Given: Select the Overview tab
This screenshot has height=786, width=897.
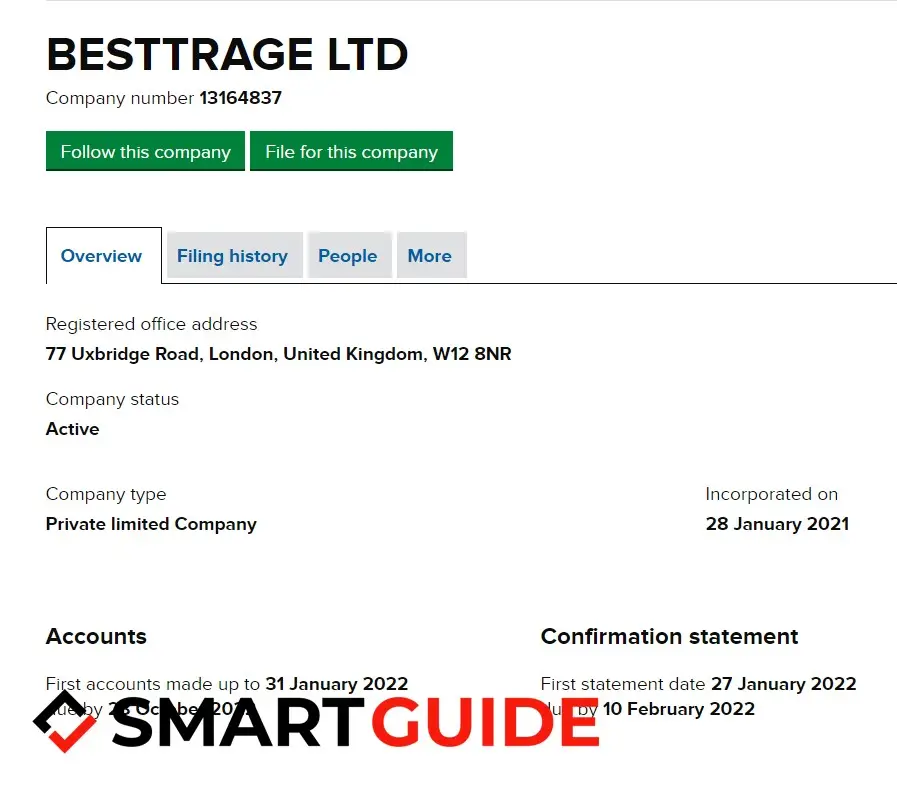Looking at the screenshot, I should point(102,256).
